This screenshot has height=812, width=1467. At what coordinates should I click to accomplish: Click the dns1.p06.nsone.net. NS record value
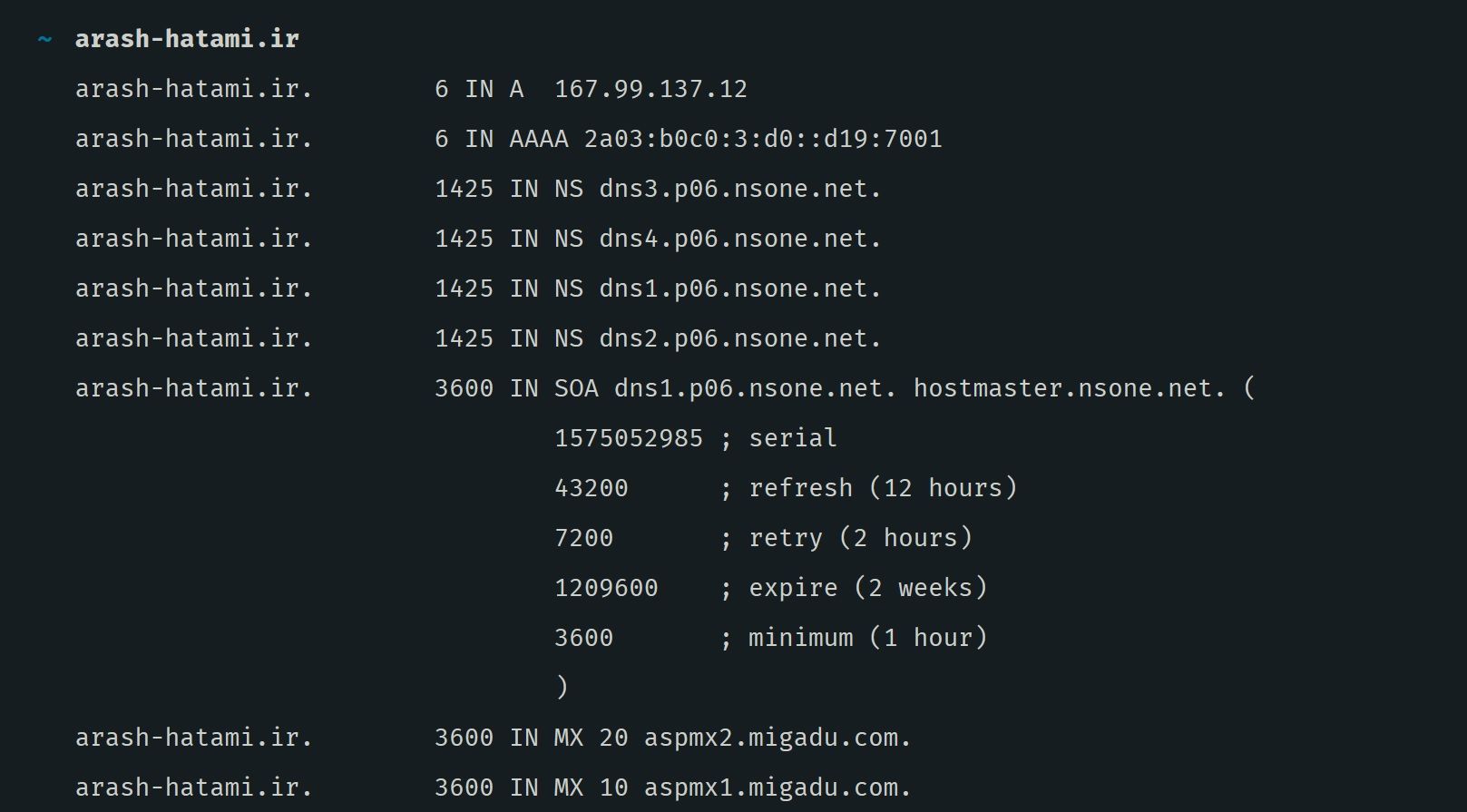click(x=740, y=289)
